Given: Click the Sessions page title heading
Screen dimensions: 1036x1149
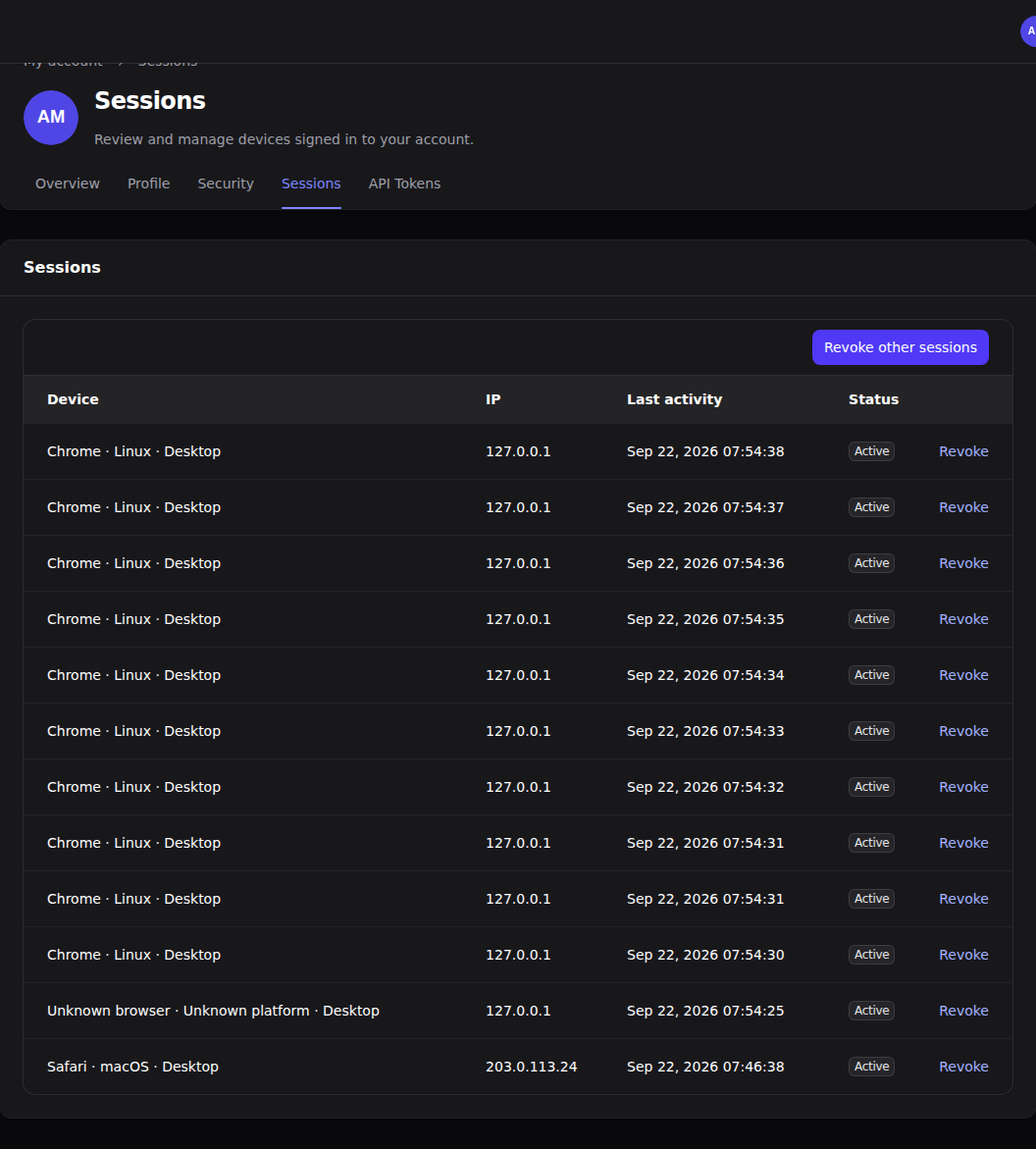Looking at the screenshot, I should [x=150, y=100].
